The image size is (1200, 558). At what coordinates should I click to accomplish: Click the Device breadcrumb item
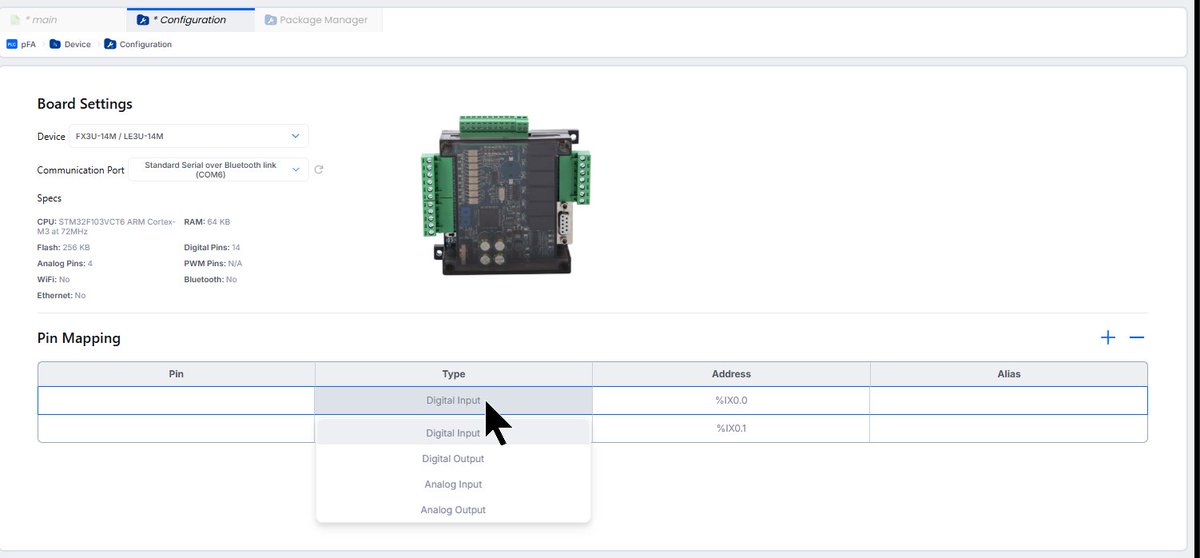point(70,44)
